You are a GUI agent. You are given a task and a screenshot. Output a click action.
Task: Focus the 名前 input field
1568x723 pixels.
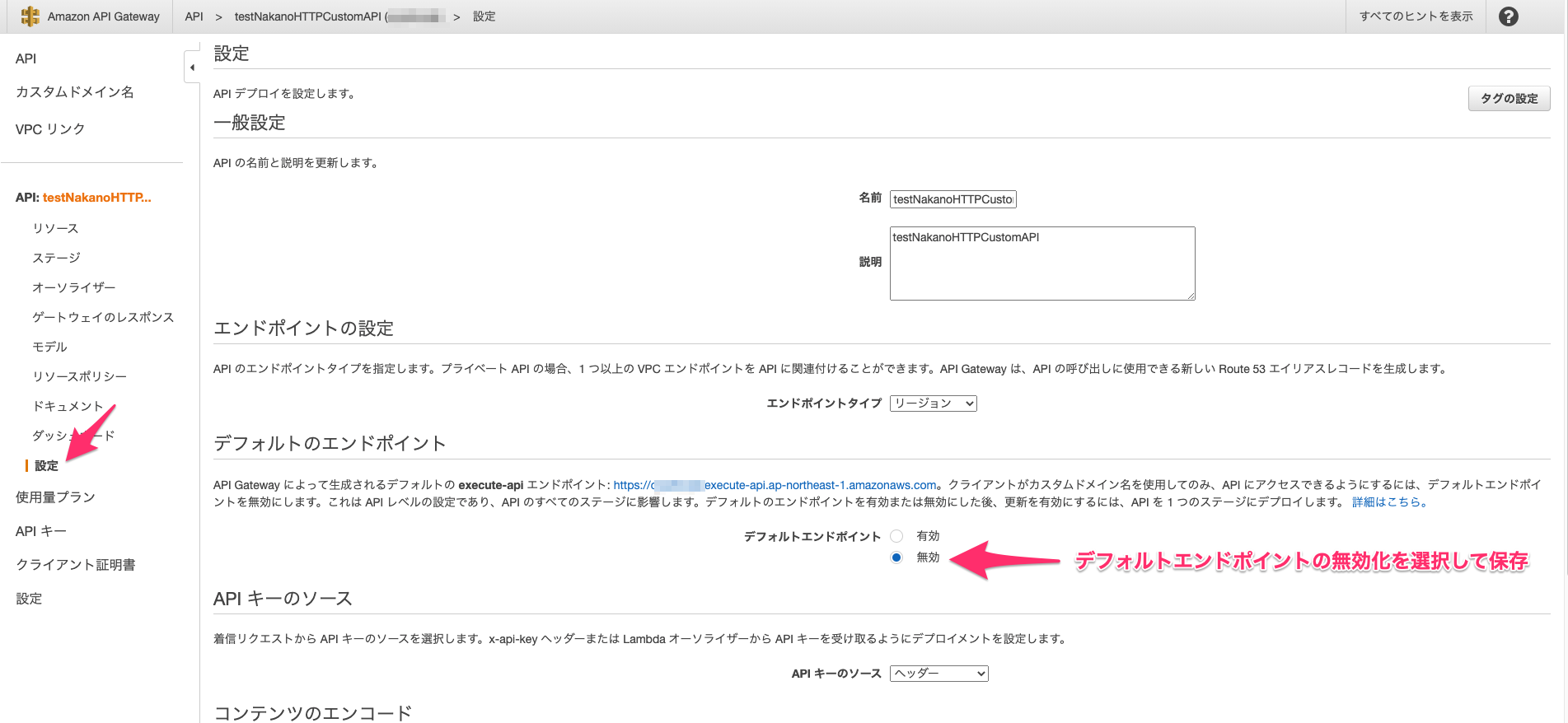[x=953, y=199]
